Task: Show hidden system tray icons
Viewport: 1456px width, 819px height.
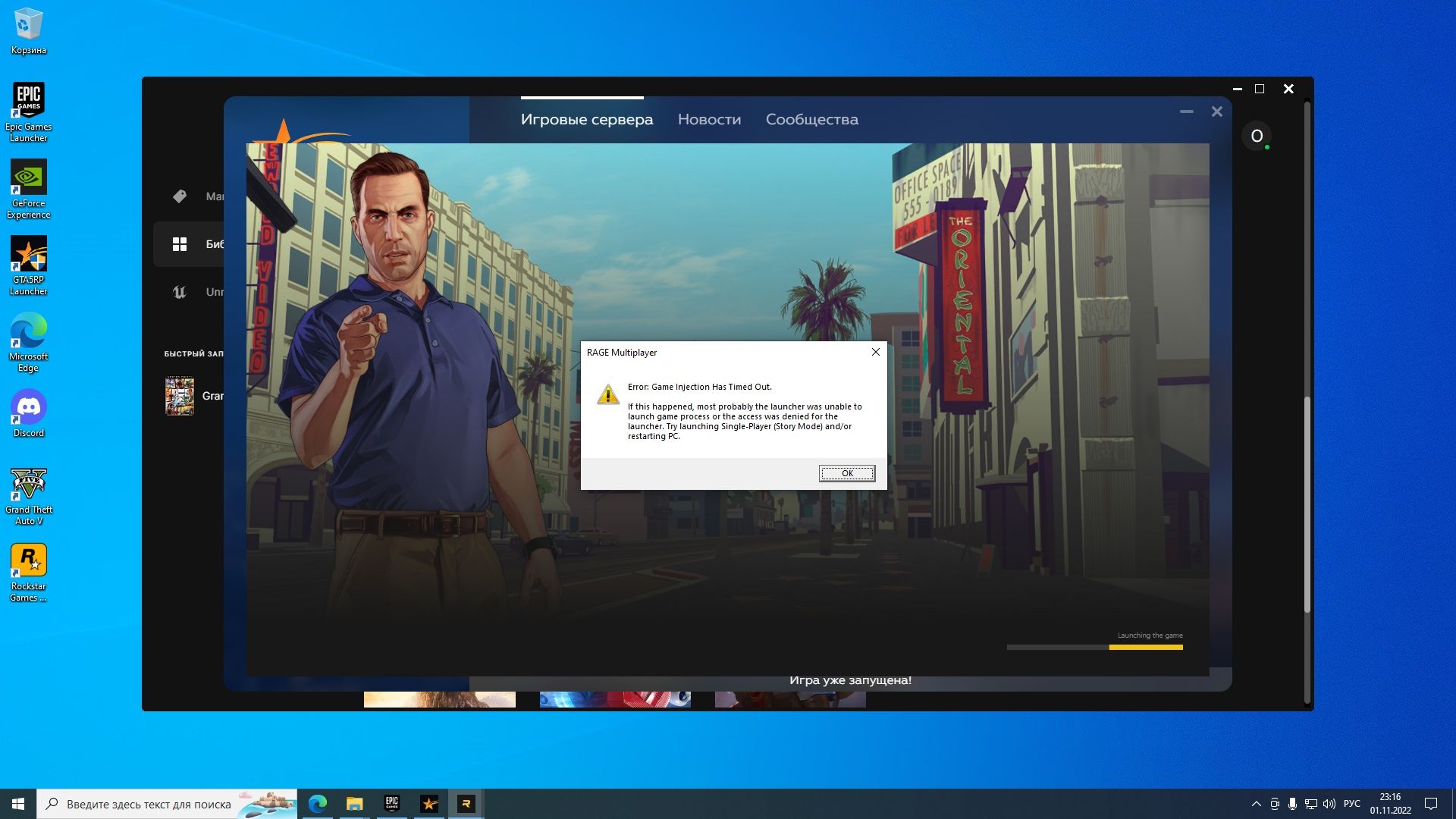Action: point(1257,804)
